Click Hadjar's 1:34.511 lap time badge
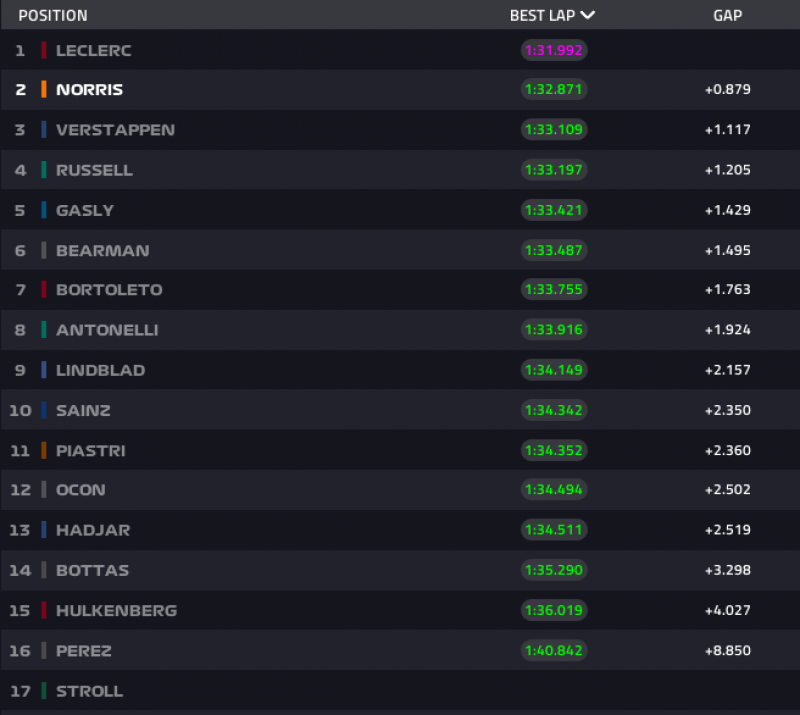 (x=553, y=530)
